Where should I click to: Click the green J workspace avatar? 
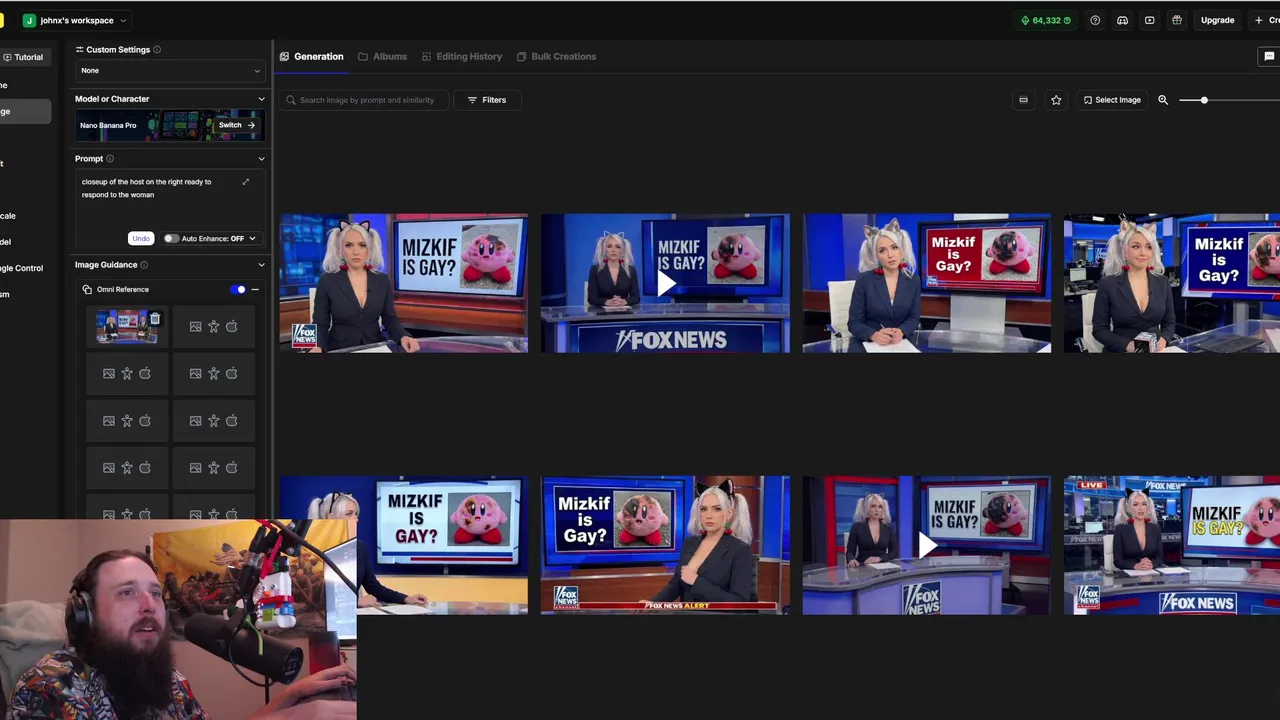[x=29, y=20]
